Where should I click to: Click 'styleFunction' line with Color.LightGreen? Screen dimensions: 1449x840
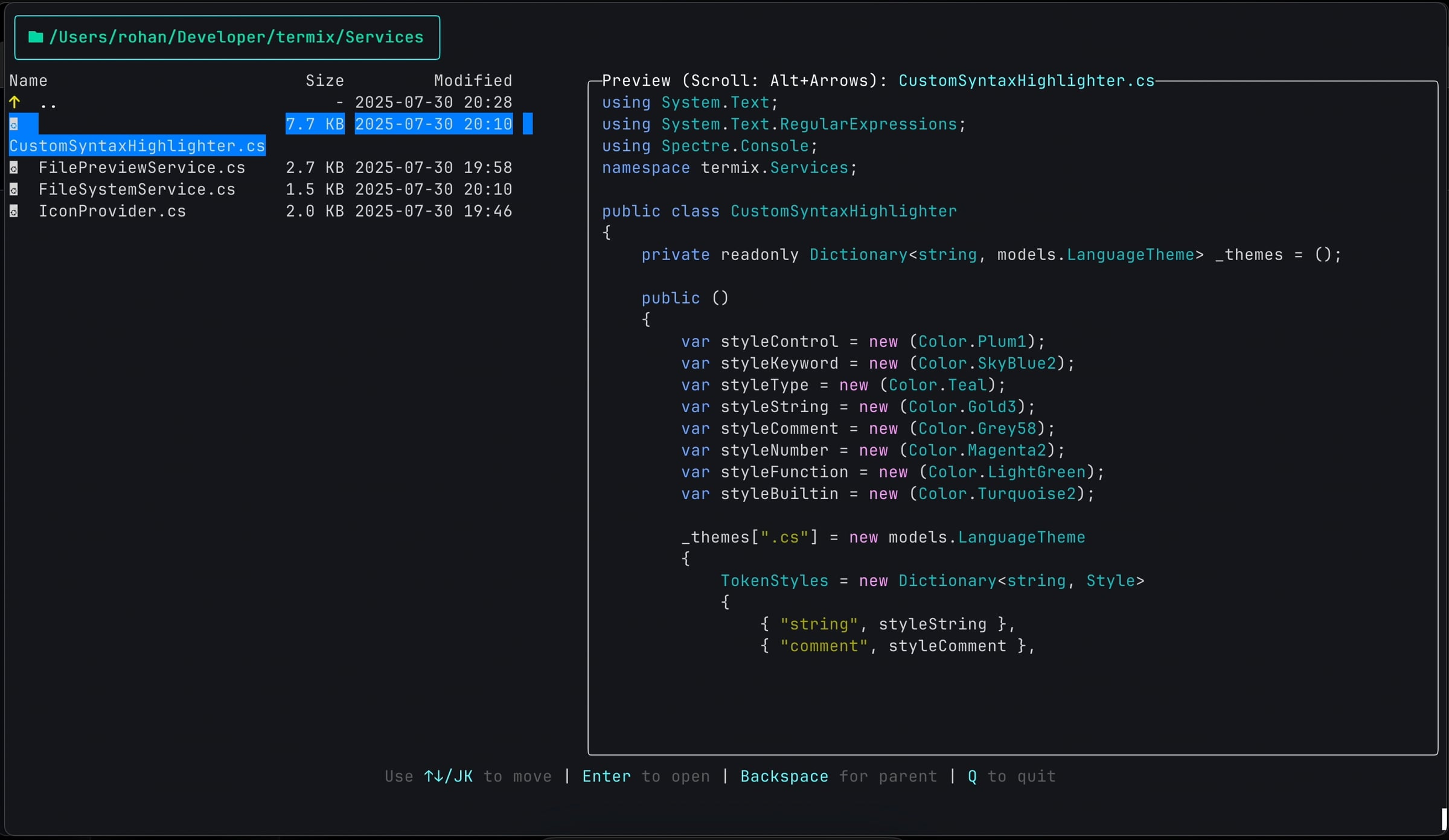[893, 472]
